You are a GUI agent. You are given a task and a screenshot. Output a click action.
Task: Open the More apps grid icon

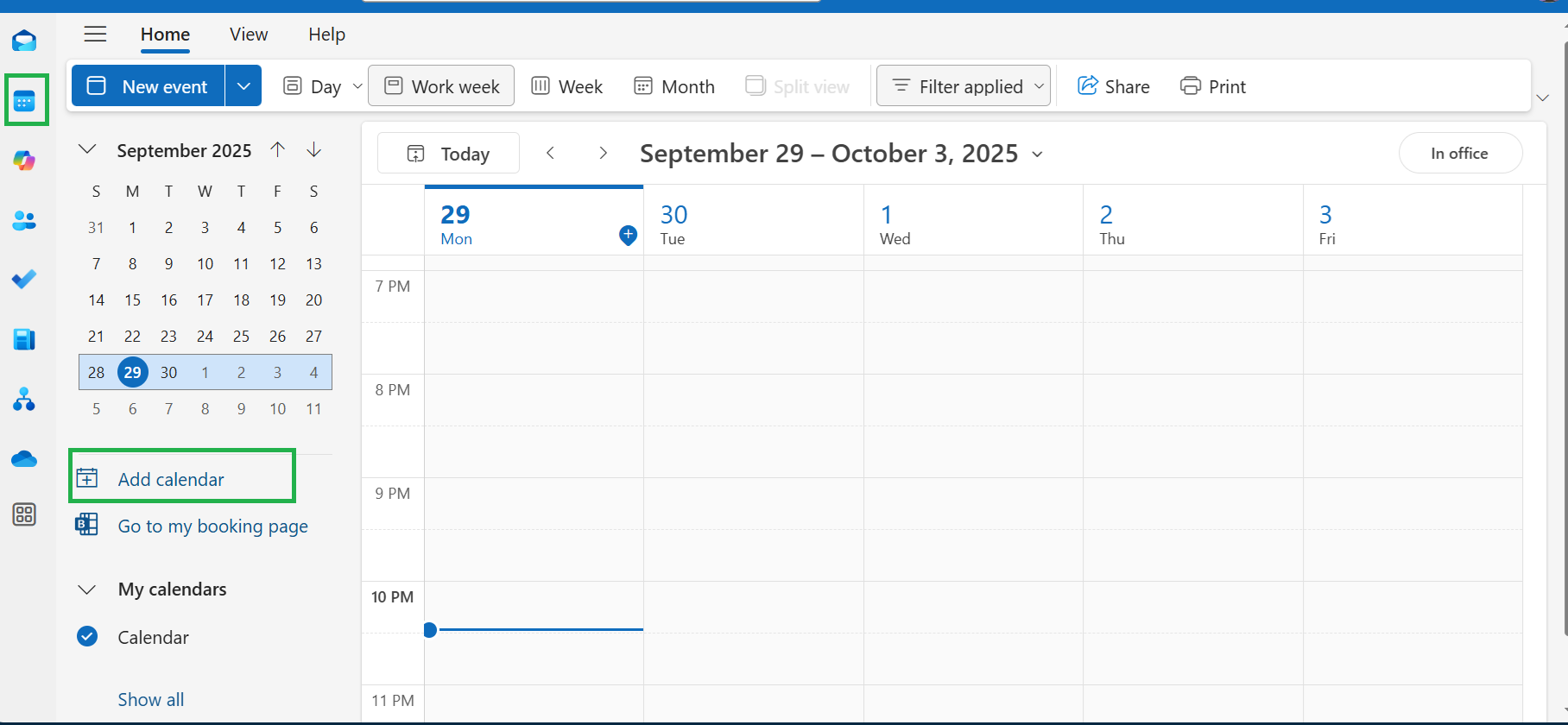[x=24, y=514]
